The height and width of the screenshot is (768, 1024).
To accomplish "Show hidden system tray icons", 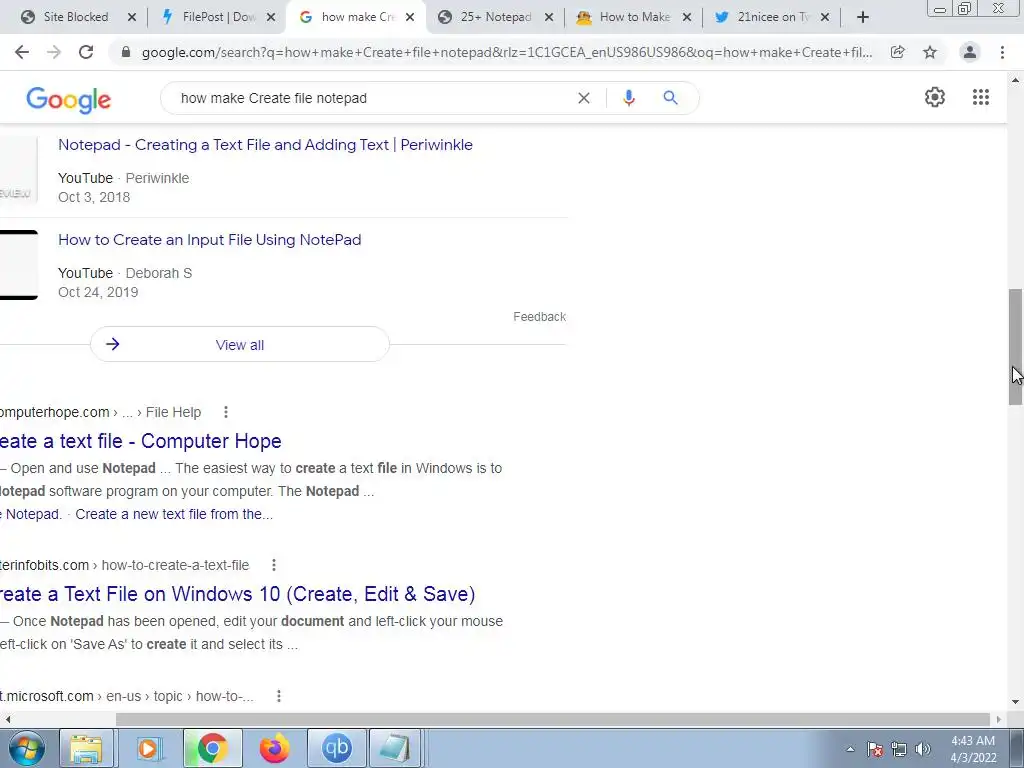I will point(850,749).
